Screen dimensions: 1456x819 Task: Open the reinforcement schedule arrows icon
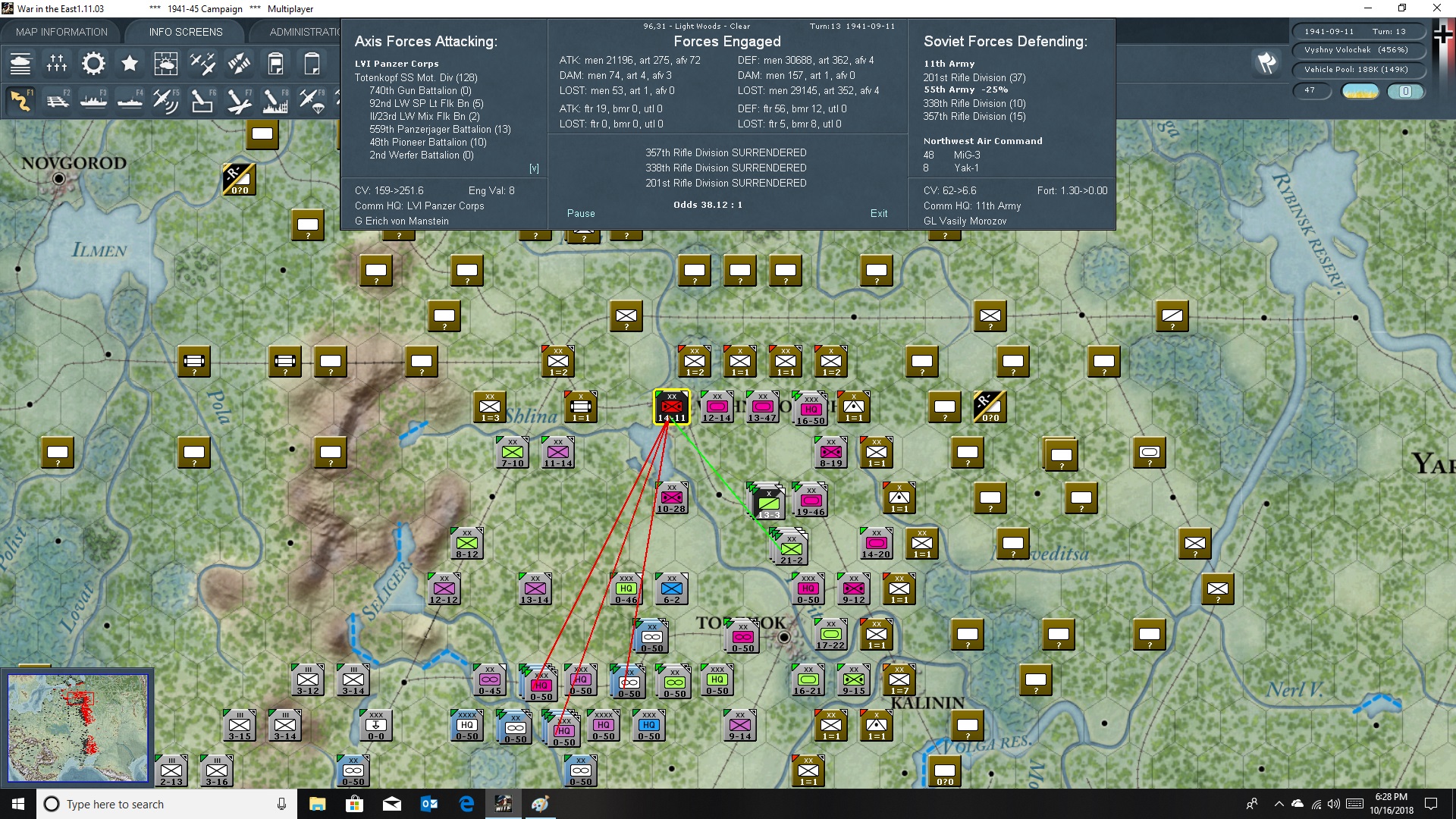coord(239,64)
